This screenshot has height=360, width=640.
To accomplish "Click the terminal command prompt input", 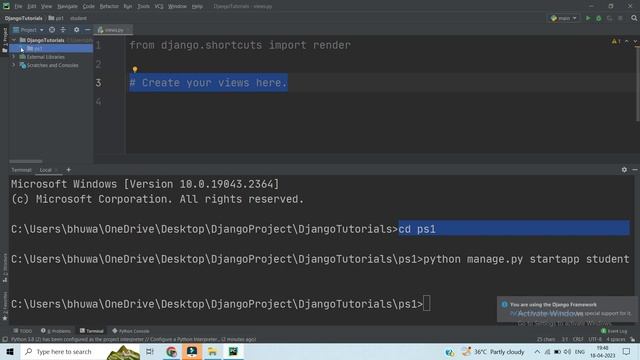I will click(427, 304).
